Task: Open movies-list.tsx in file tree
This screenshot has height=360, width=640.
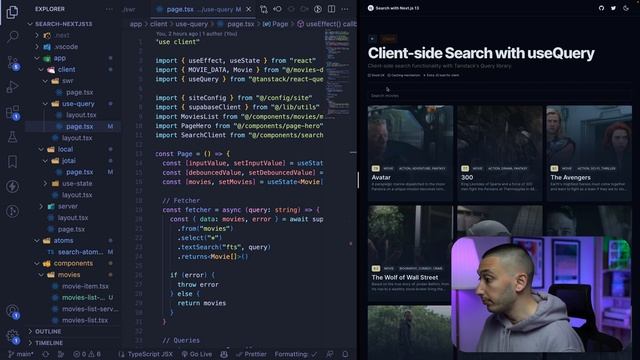Action: pos(84,320)
